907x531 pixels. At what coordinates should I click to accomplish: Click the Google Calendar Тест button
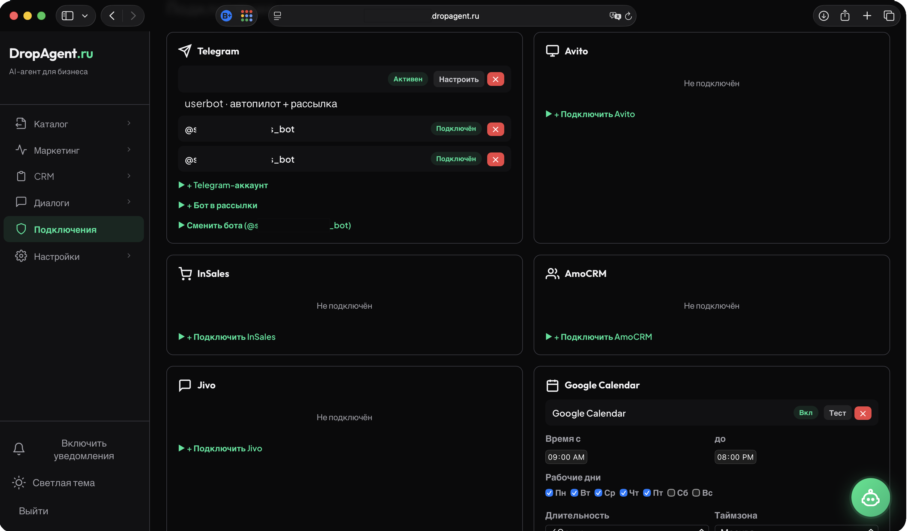pos(837,413)
